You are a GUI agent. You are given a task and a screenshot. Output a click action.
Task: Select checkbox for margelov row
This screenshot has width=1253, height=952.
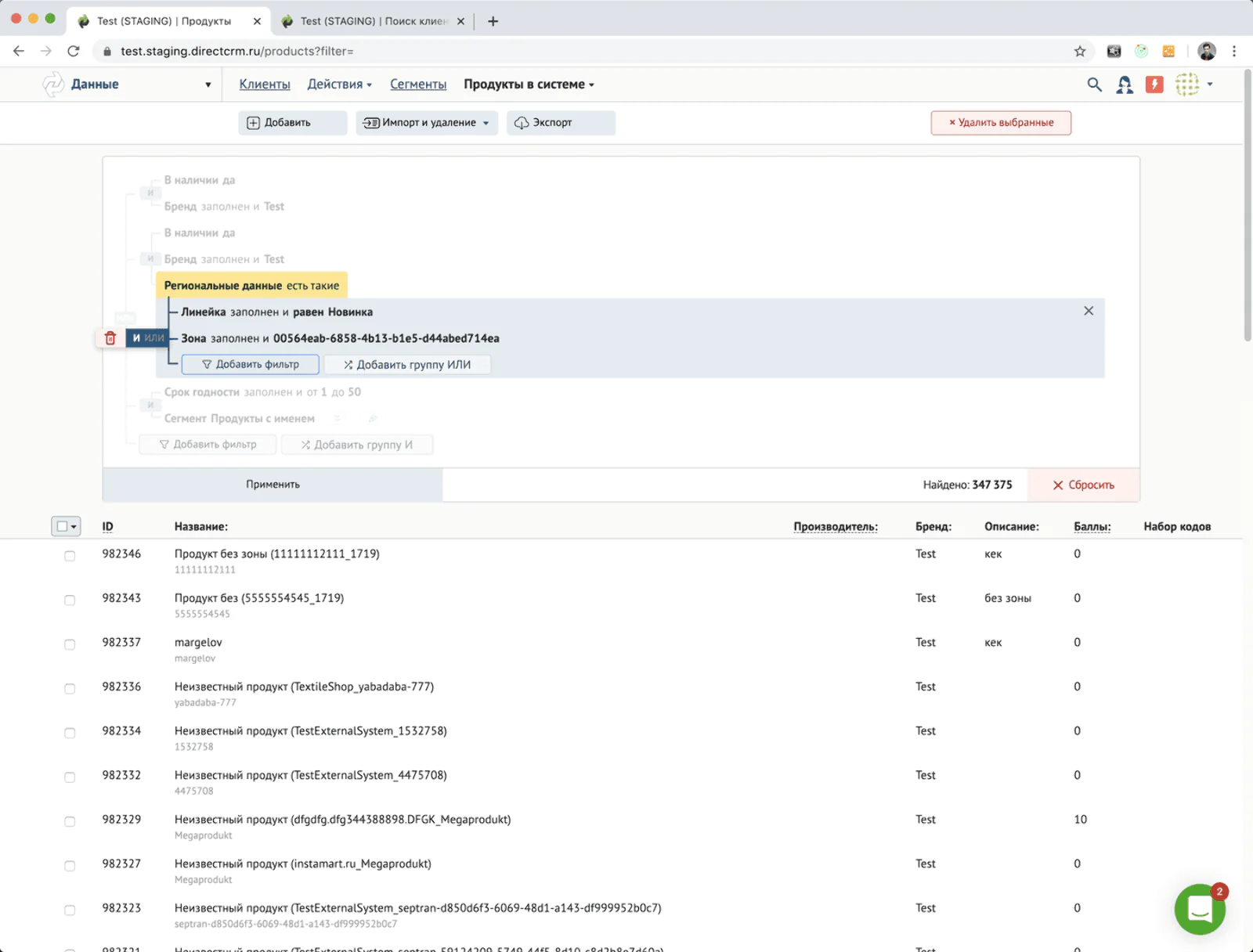pyautogui.click(x=70, y=644)
